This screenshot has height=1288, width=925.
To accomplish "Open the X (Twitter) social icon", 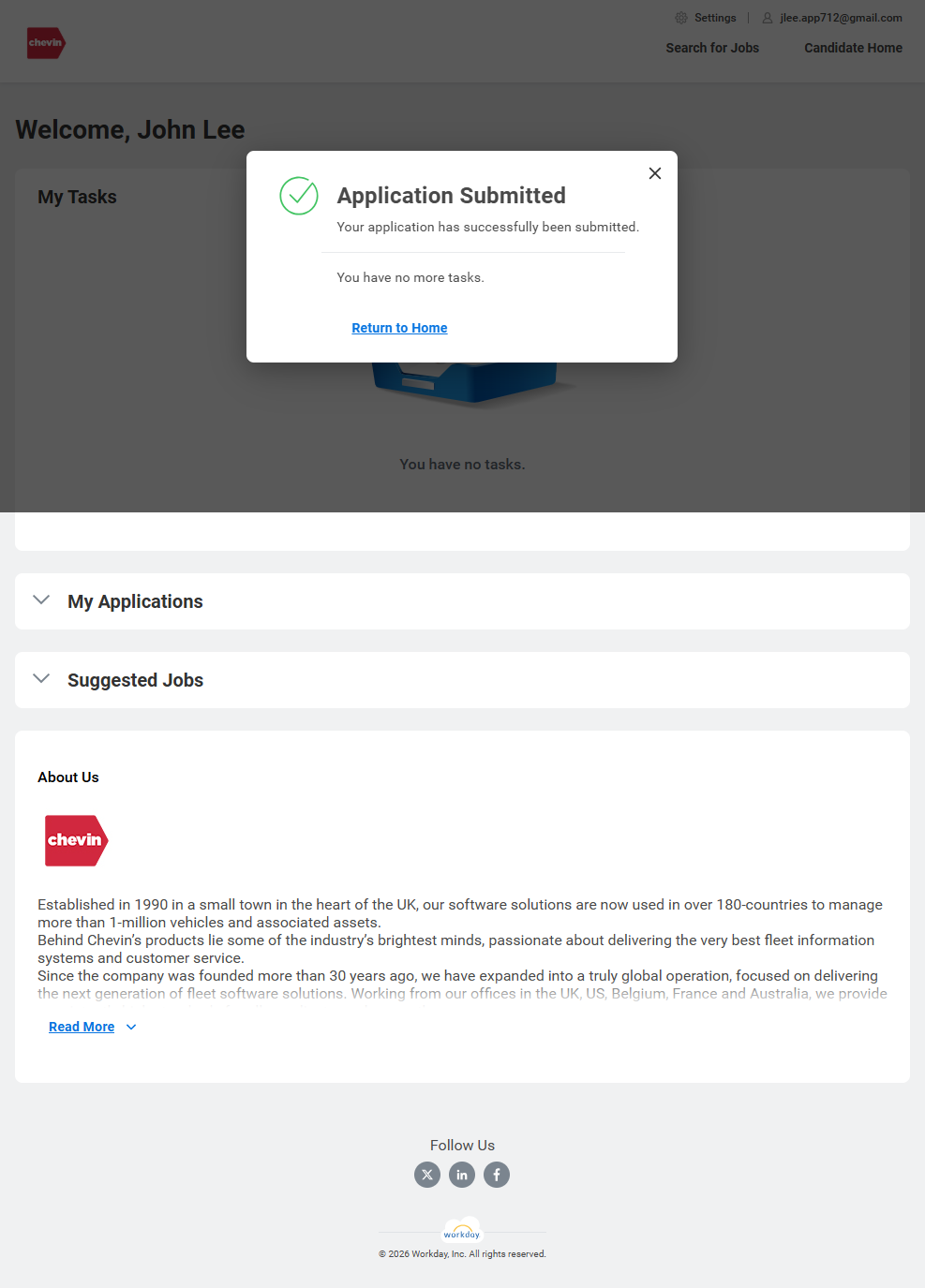I will click(x=427, y=1175).
